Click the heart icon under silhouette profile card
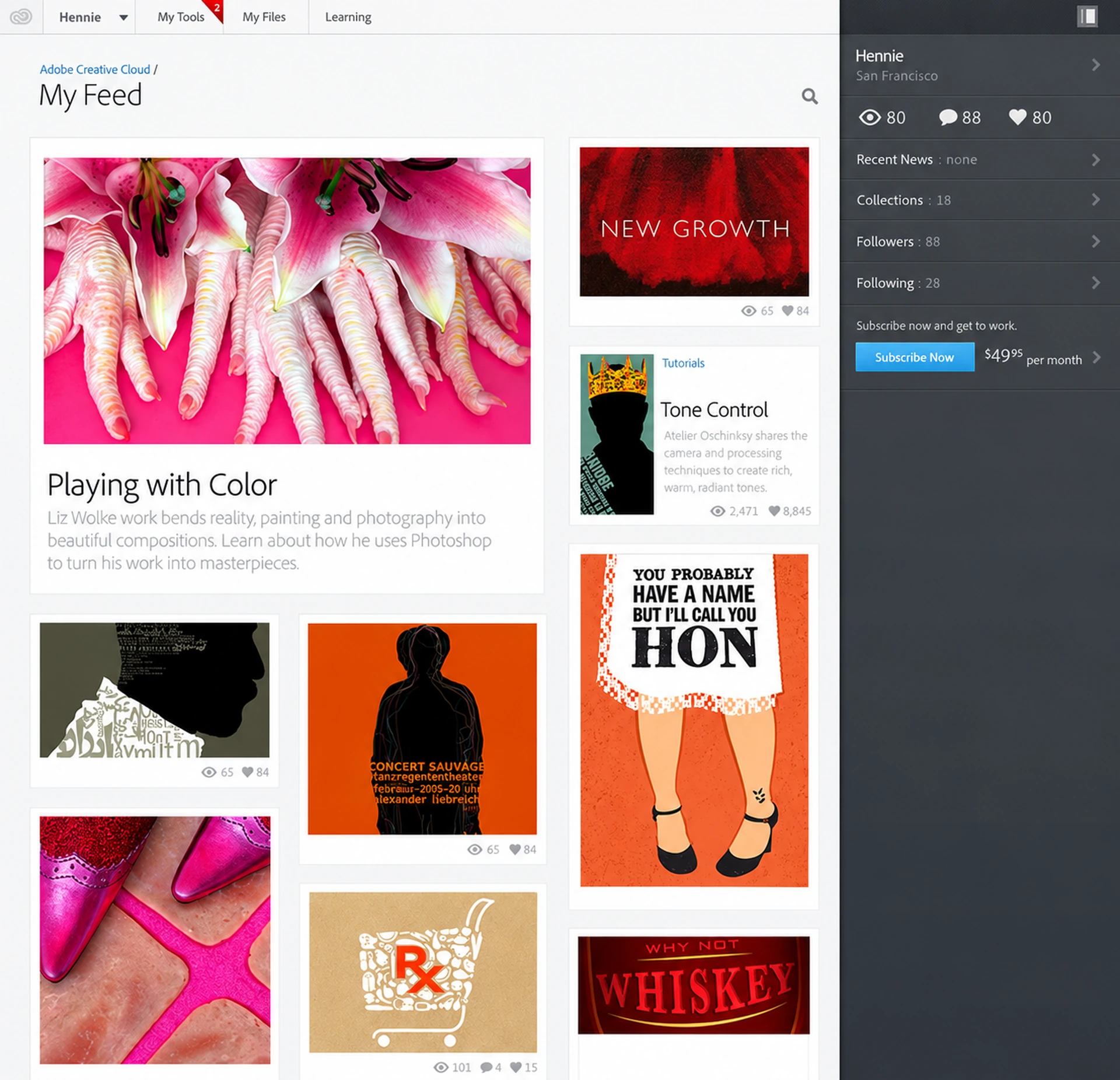Image resolution: width=1120 pixels, height=1080 pixels. pyautogui.click(x=247, y=772)
